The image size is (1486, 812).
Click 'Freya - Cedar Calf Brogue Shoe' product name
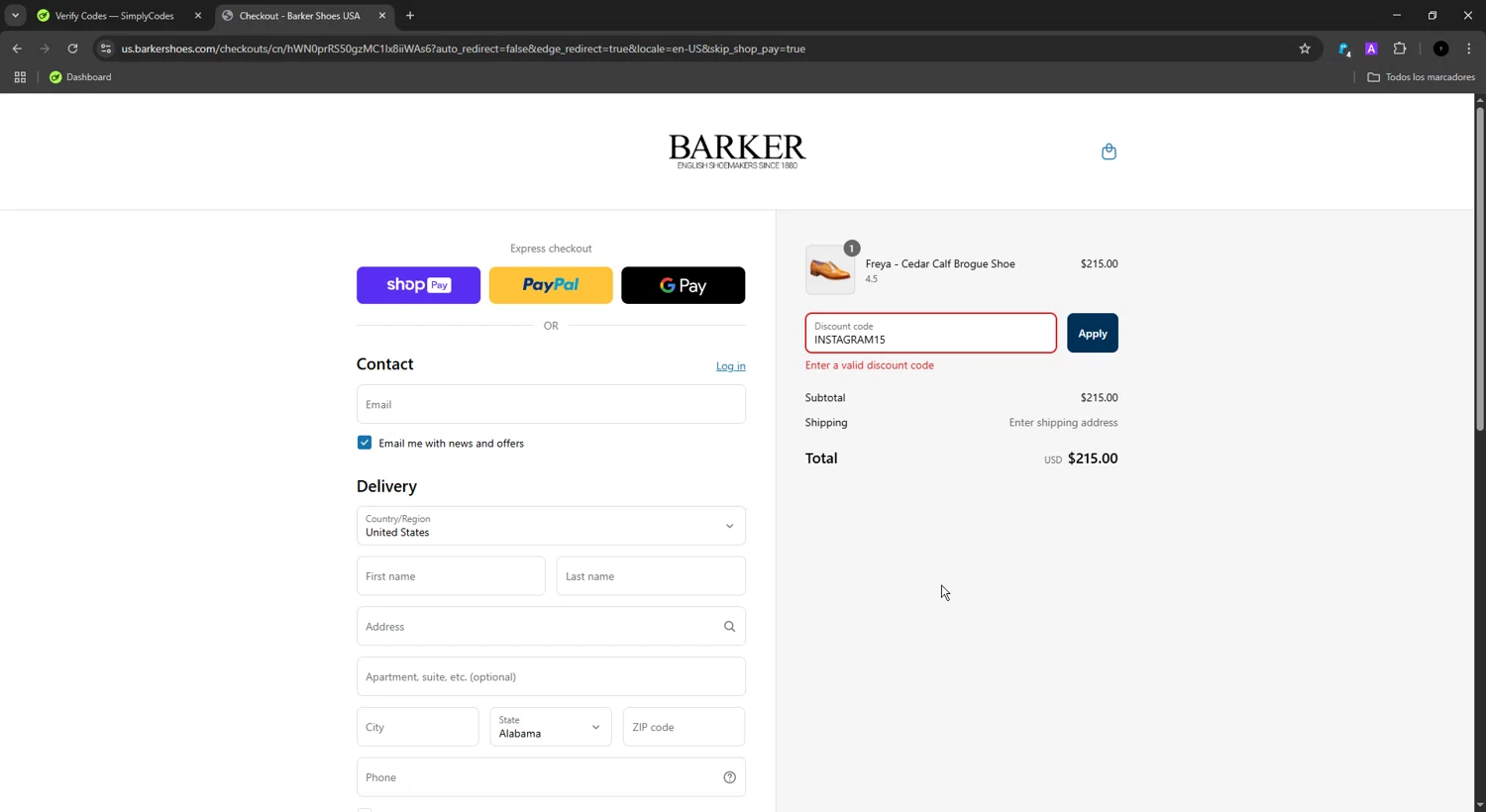[940, 264]
